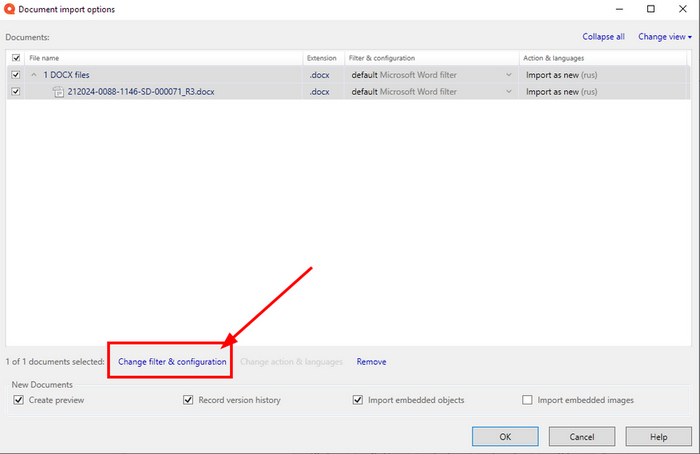Disable the Create preview checkbox
Viewport: 700px width, 454px height.
(18, 400)
